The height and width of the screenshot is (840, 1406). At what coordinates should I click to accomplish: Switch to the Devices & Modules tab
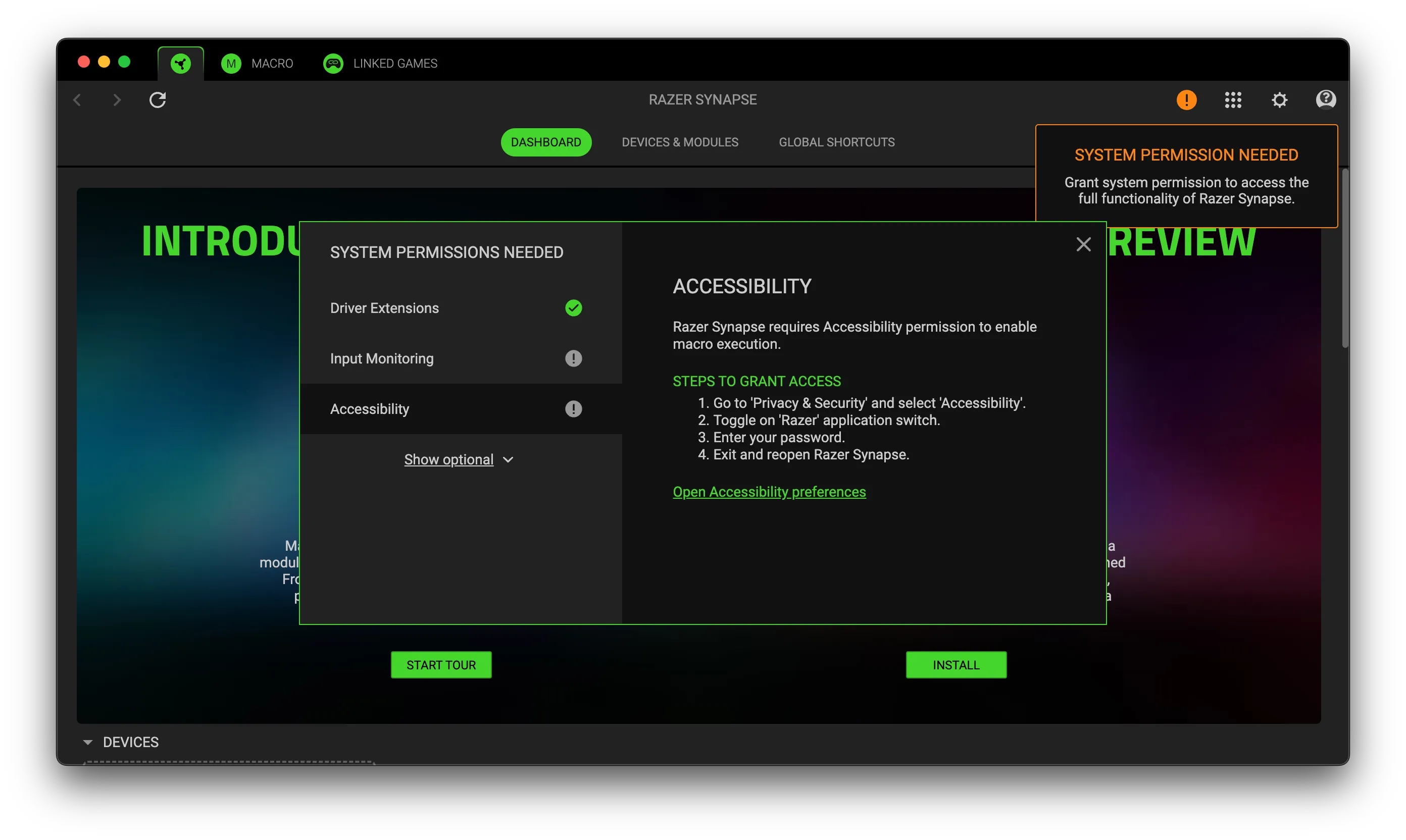coord(679,142)
